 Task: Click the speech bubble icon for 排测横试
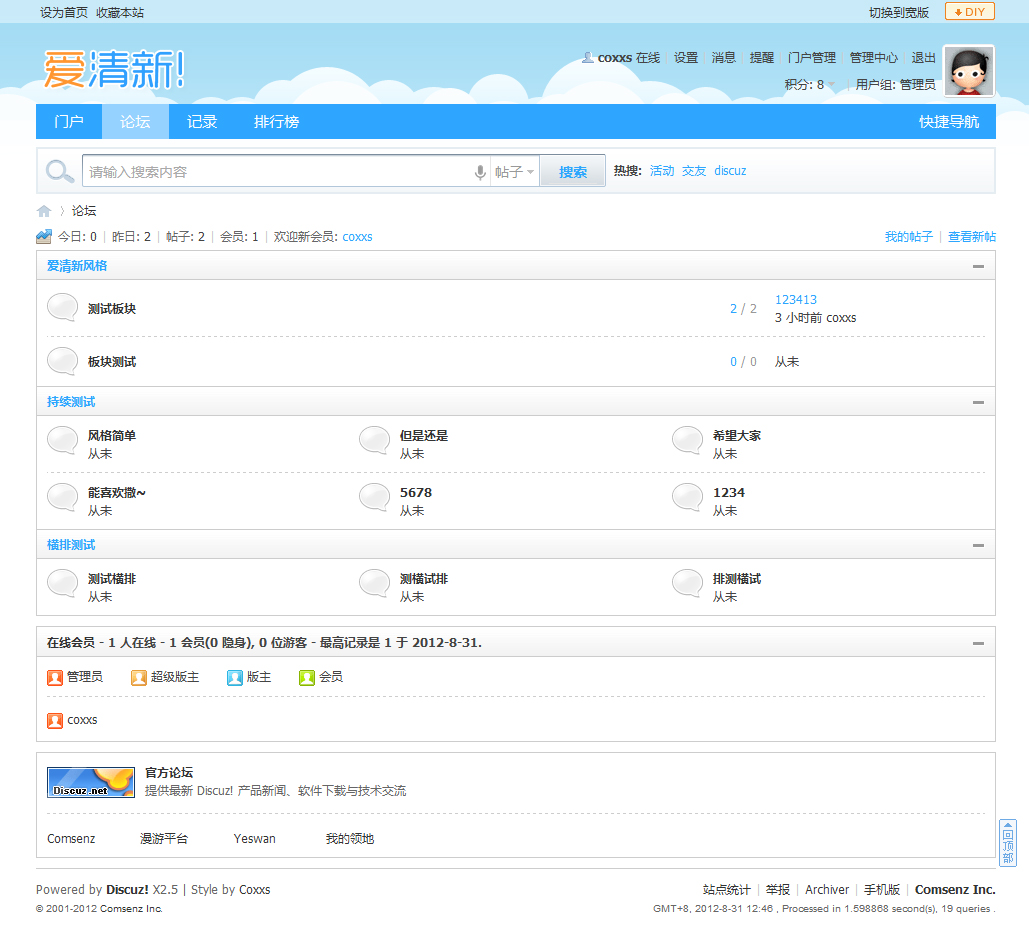click(688, 584)
